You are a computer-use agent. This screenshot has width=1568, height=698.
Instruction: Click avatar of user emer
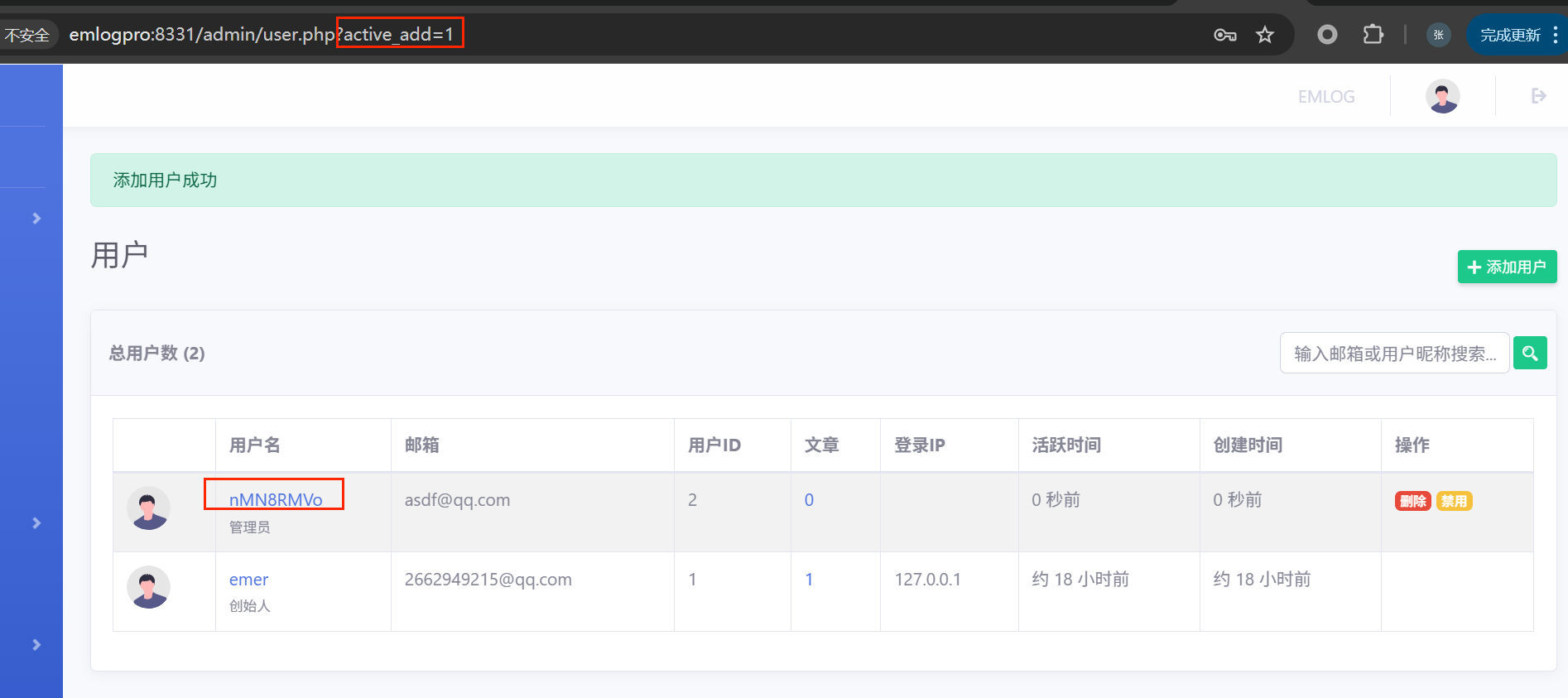(148, 588)
